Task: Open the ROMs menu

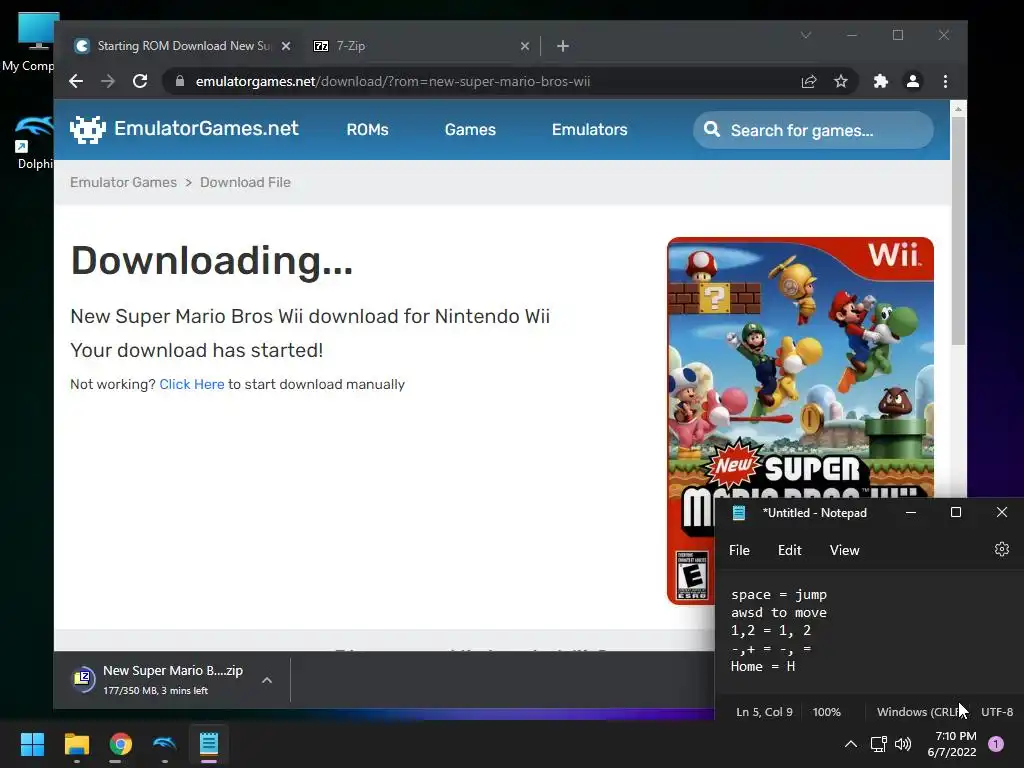Action: (x=367, y=129)
